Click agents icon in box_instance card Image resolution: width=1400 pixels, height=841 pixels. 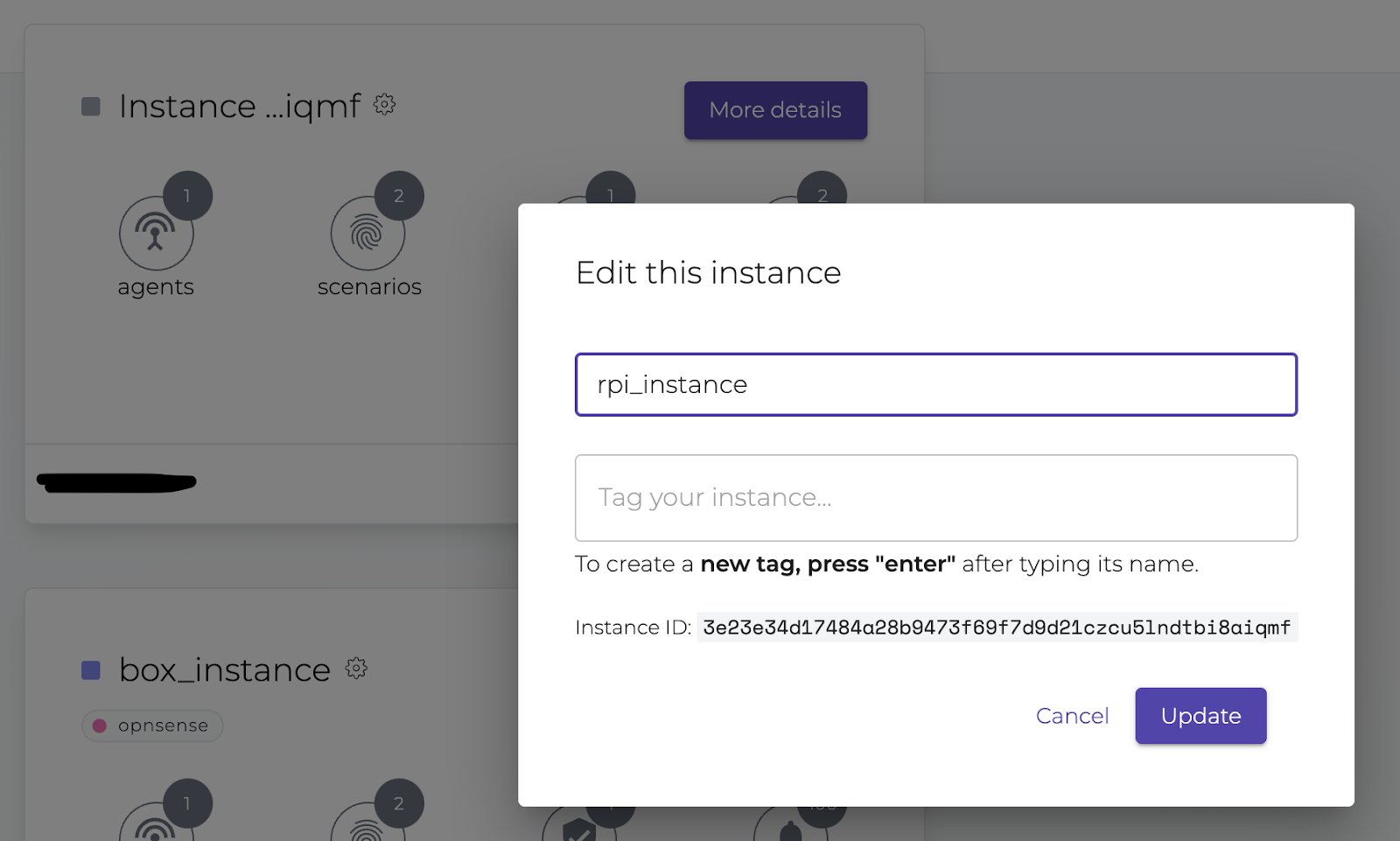[x=156, y=823]
